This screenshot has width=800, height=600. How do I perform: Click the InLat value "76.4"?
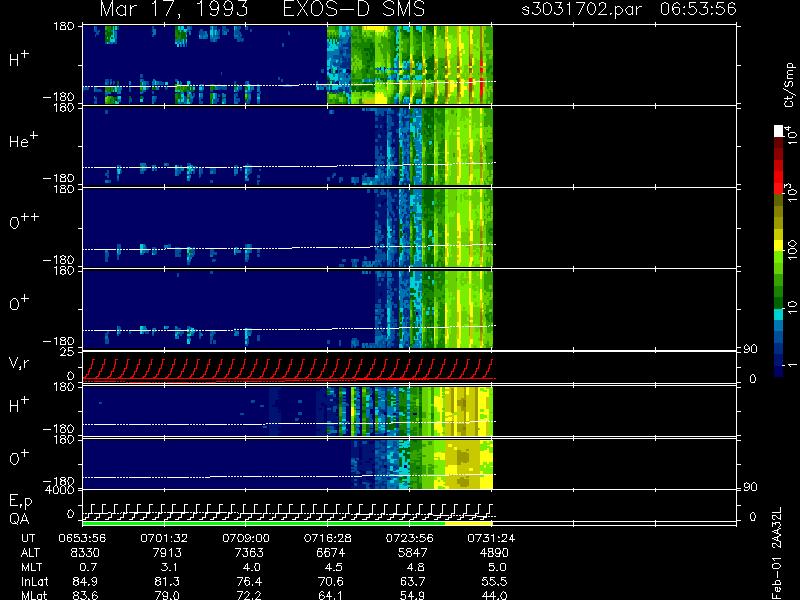click(248, 581)
